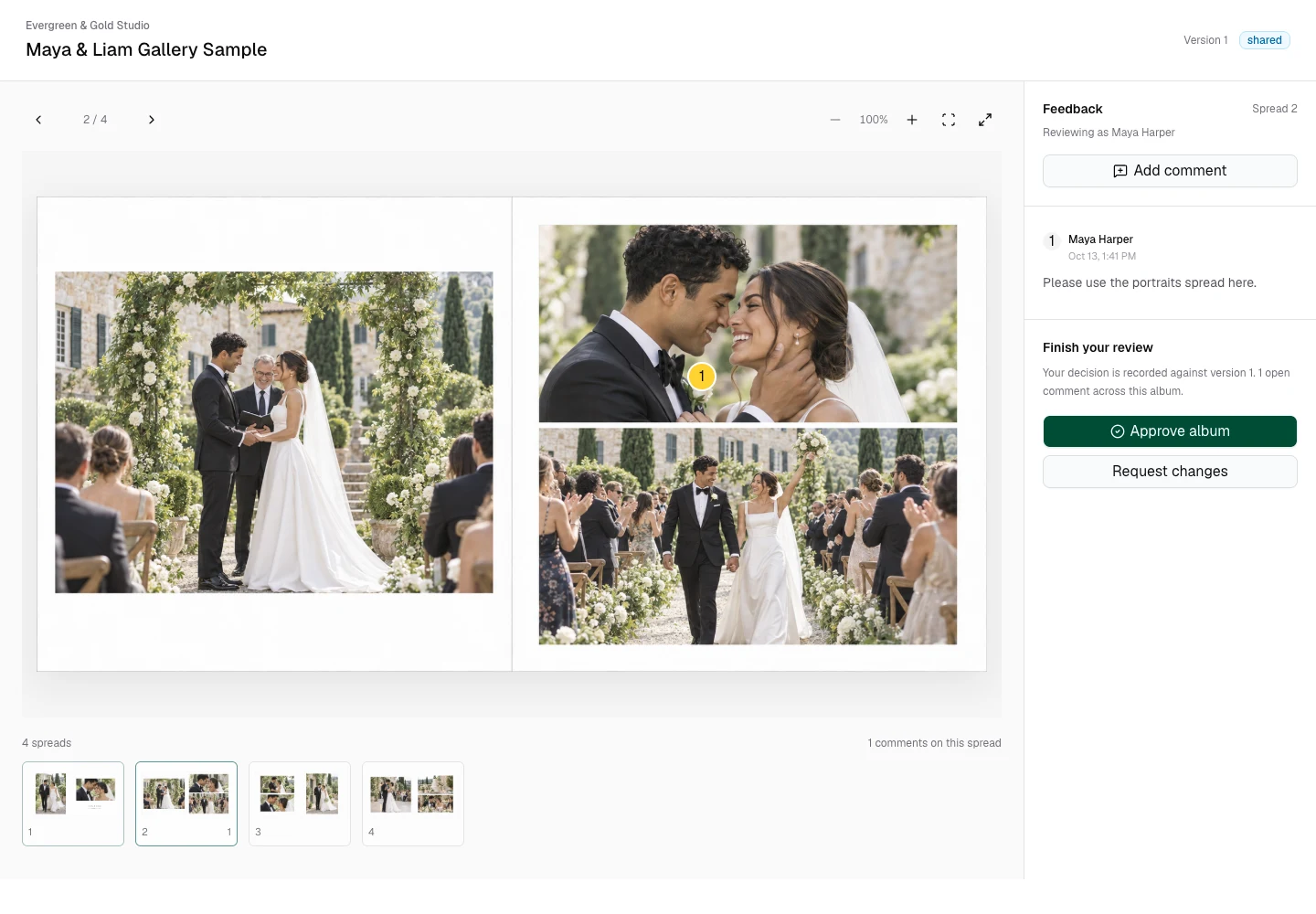Click the '4 spreads' count label

(x=47, y=743)
